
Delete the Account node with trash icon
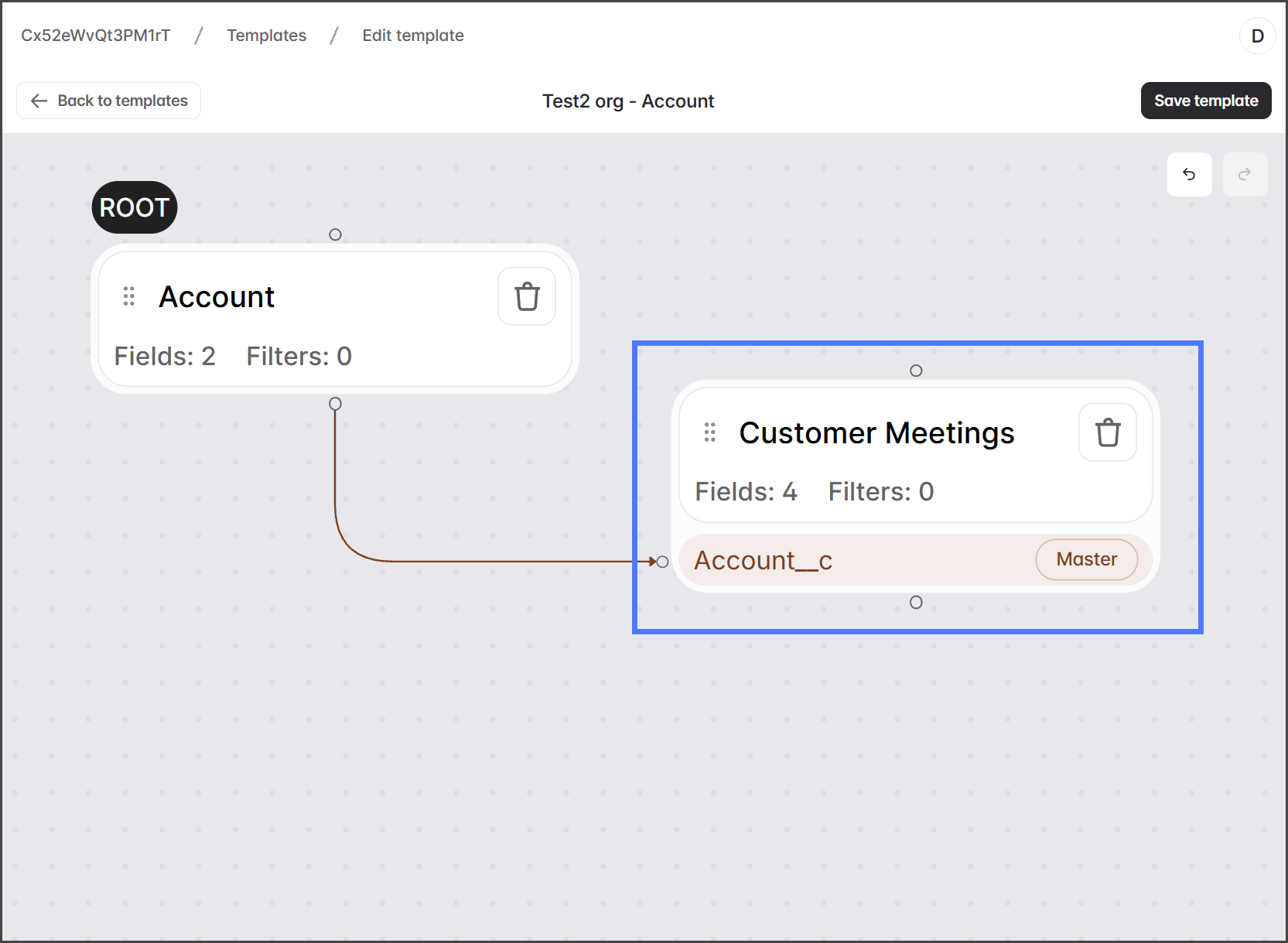click(x=527, y=296)
